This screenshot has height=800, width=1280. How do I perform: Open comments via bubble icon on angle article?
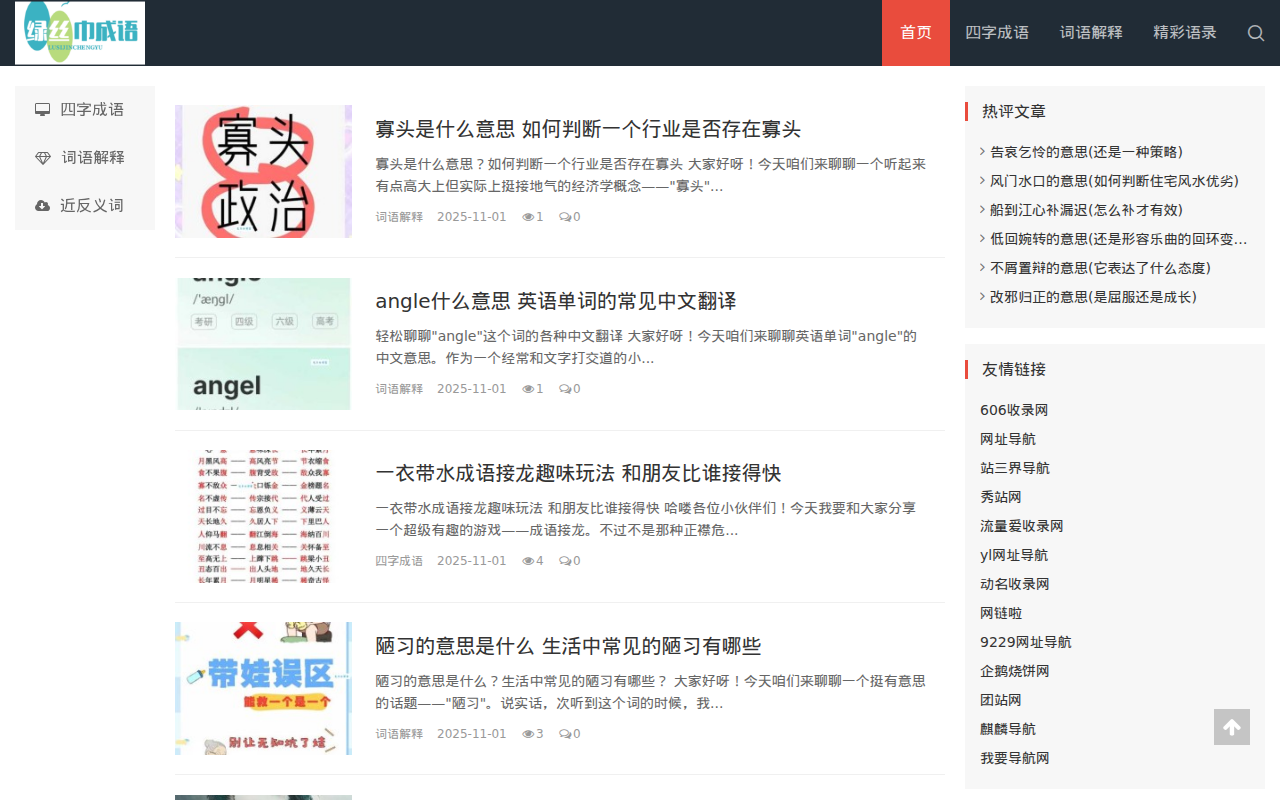pyautogui.click(x=563, y=388)
